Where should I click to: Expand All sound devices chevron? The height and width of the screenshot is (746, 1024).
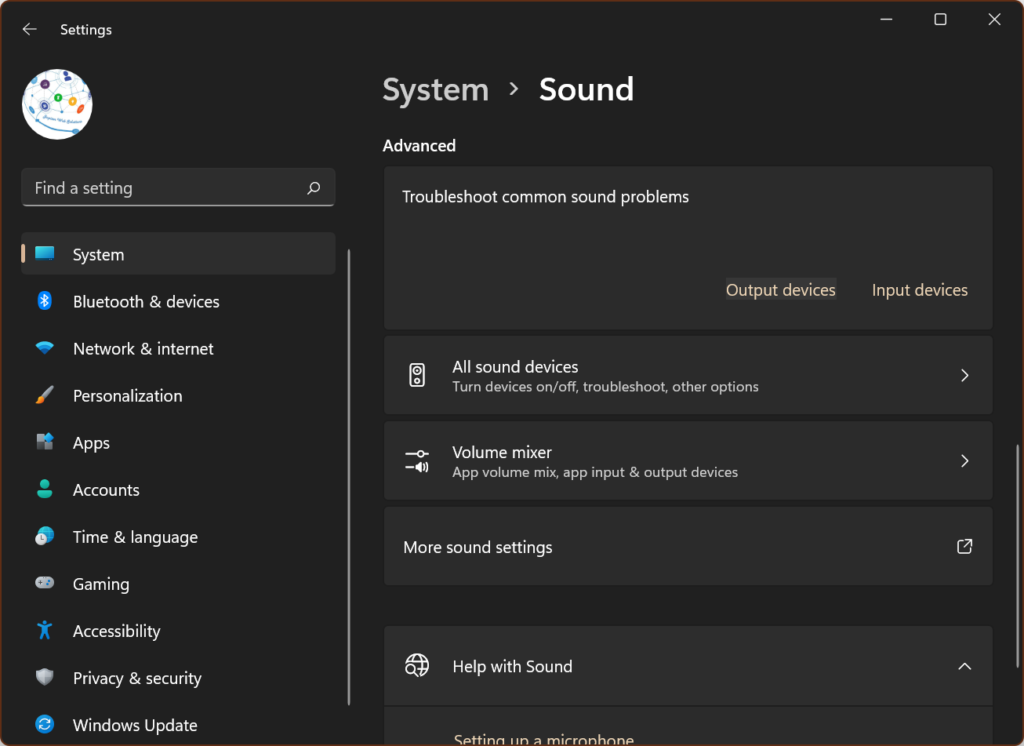(x=965, y=375)
